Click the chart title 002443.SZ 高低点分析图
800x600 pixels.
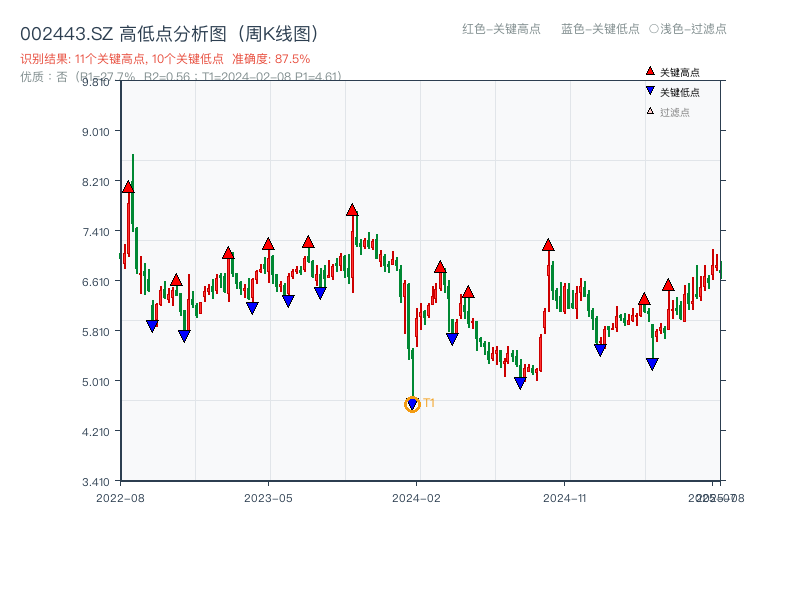[170, 34]
